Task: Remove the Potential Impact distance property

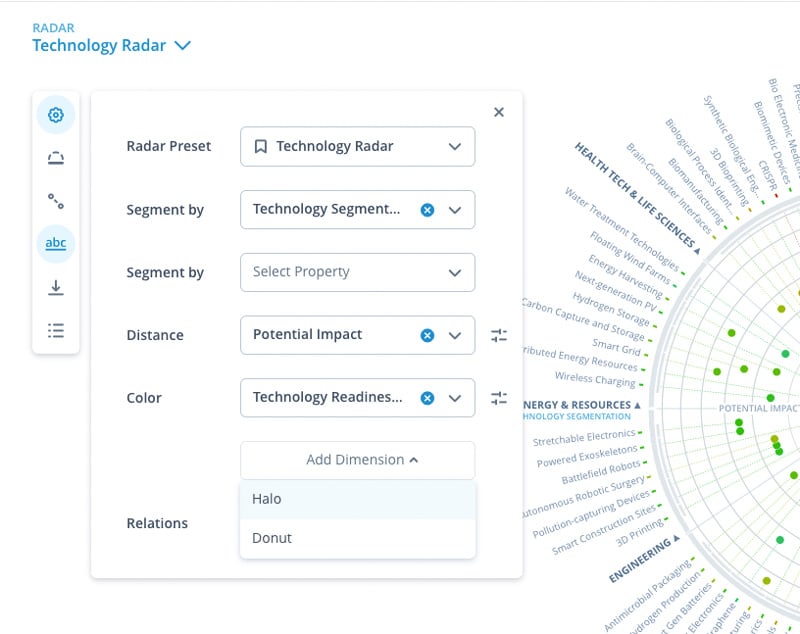Action: pos(428,335)
